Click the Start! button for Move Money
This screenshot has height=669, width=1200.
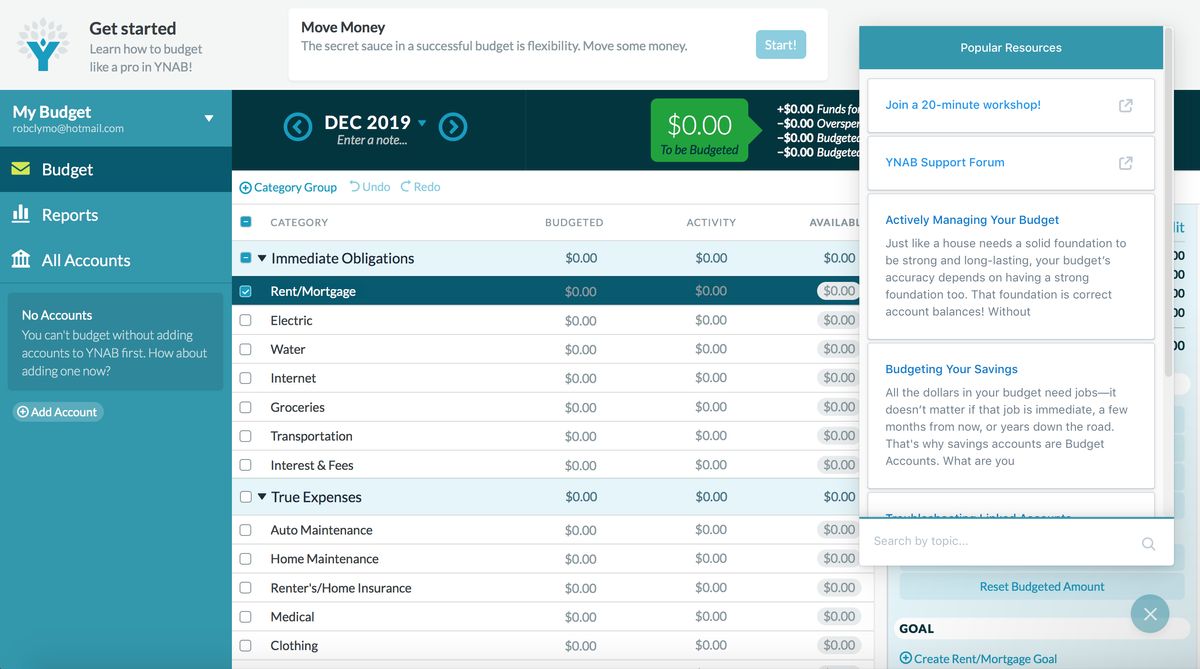[x=780, y=44]
